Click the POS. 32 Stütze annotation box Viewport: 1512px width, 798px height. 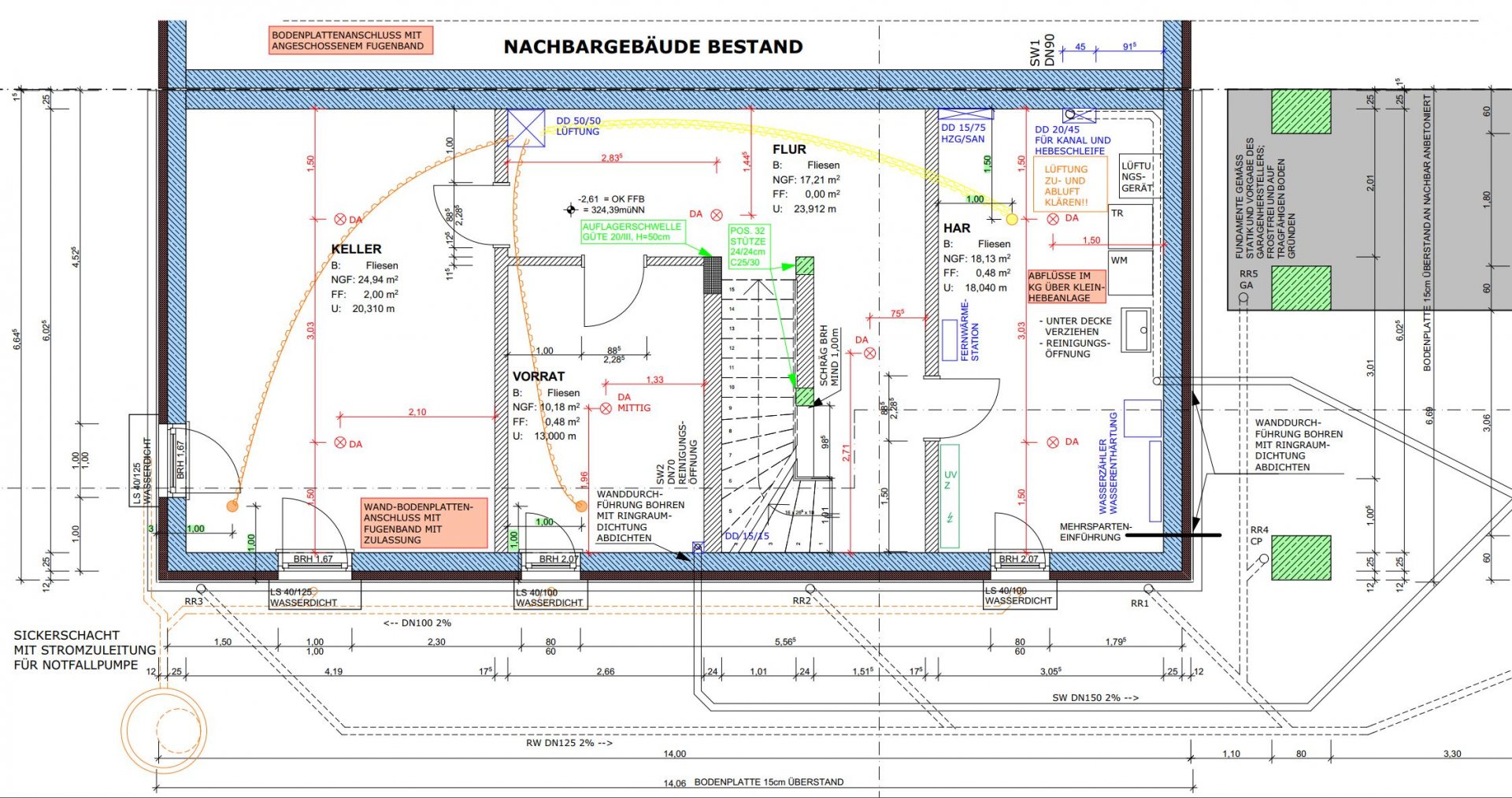click(x=748, y=247)
